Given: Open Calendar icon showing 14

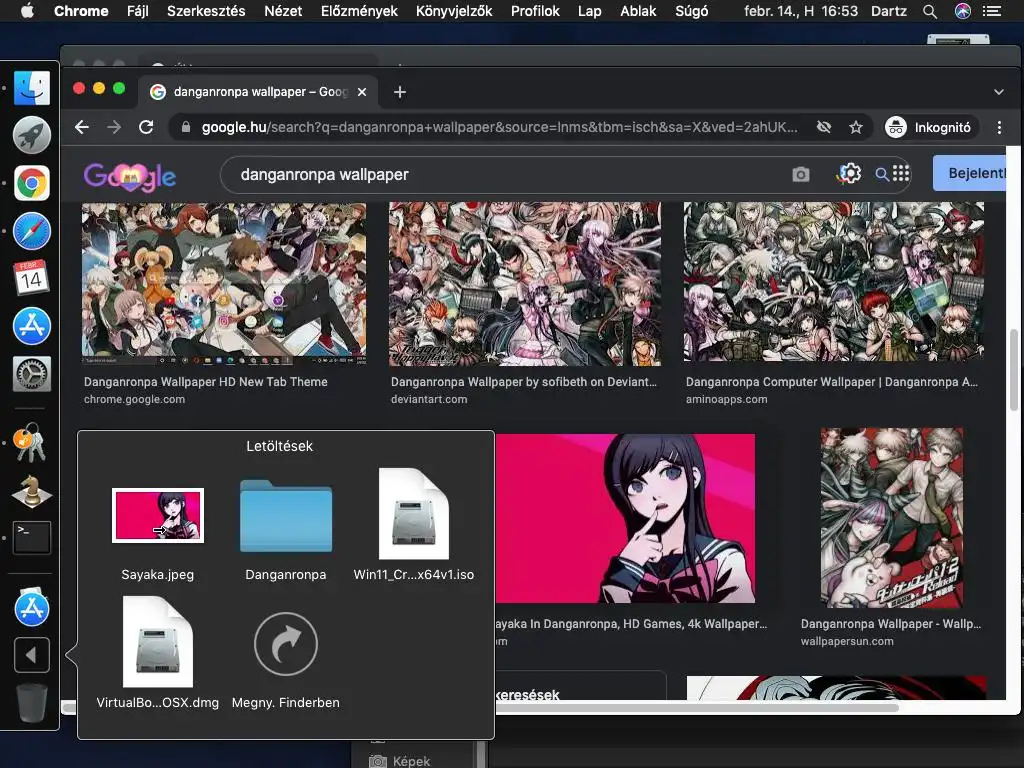Looking at the screenshot, I should coord(31,278).
